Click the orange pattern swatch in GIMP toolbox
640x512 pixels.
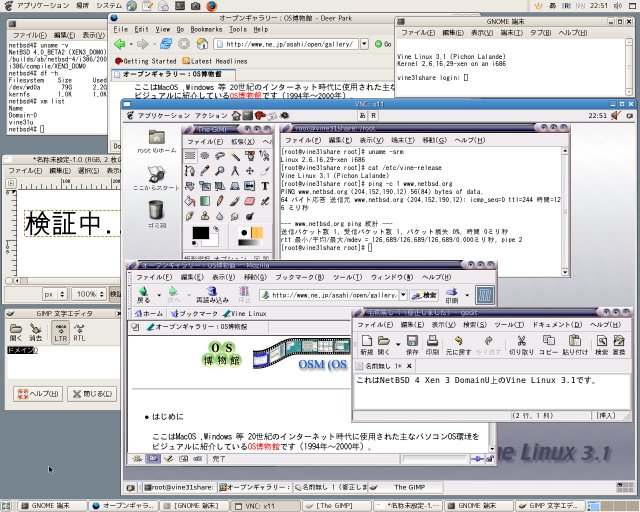(257, 233)
